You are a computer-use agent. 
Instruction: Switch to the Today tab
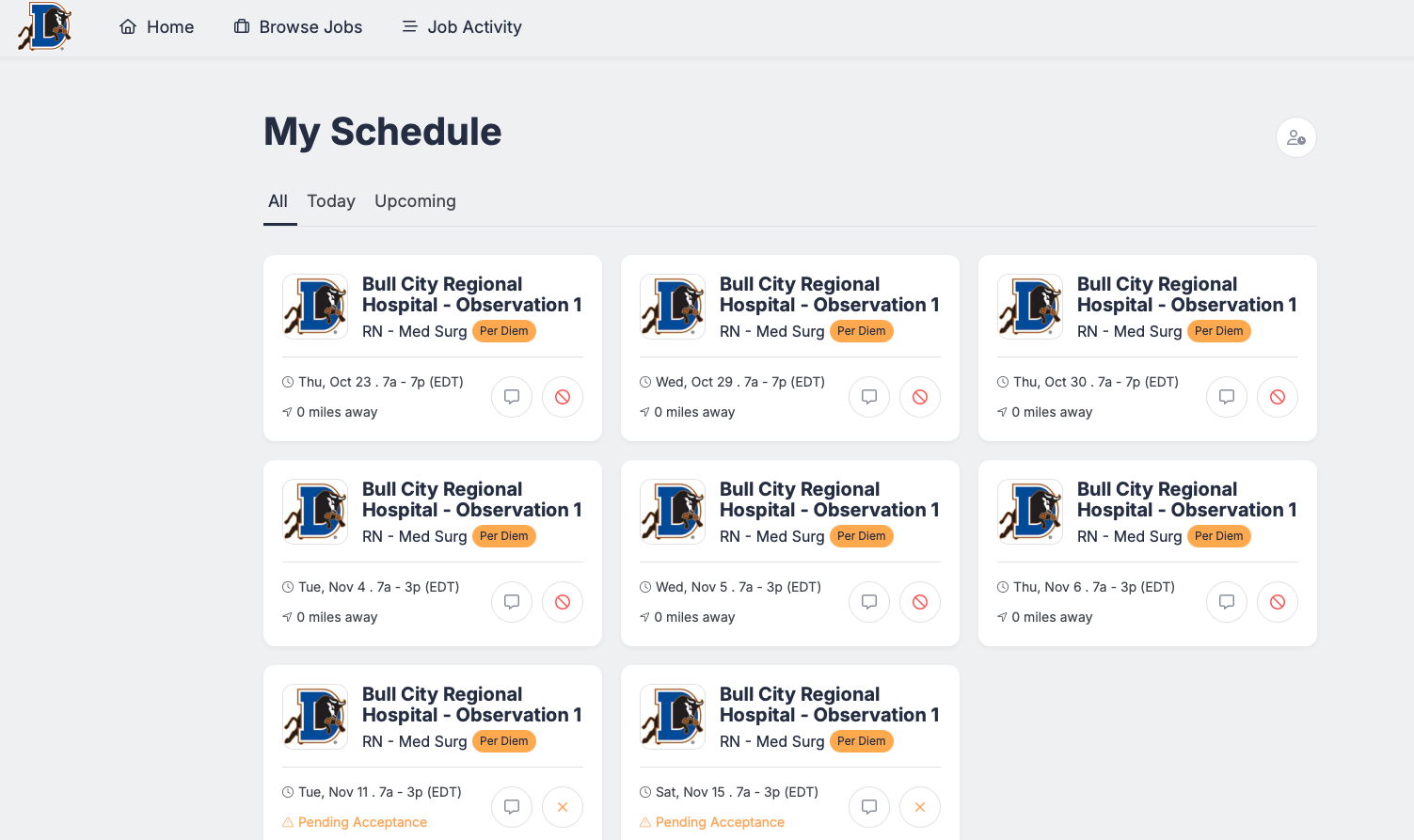331,201
